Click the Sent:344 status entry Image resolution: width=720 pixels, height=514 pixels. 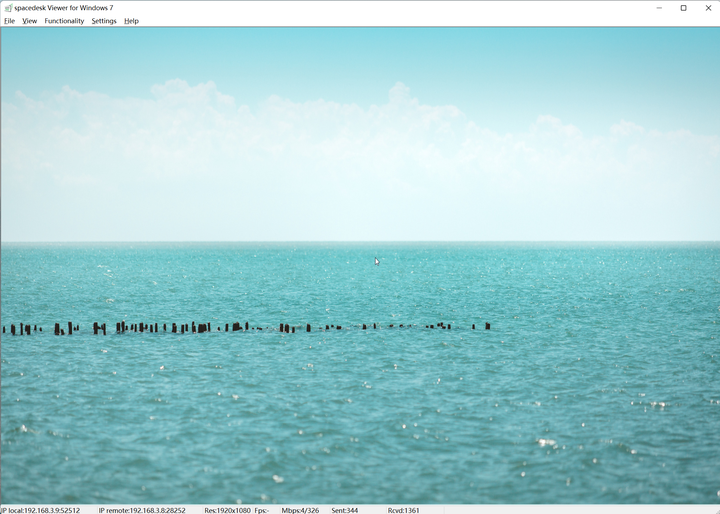click(x=345, y=510)
